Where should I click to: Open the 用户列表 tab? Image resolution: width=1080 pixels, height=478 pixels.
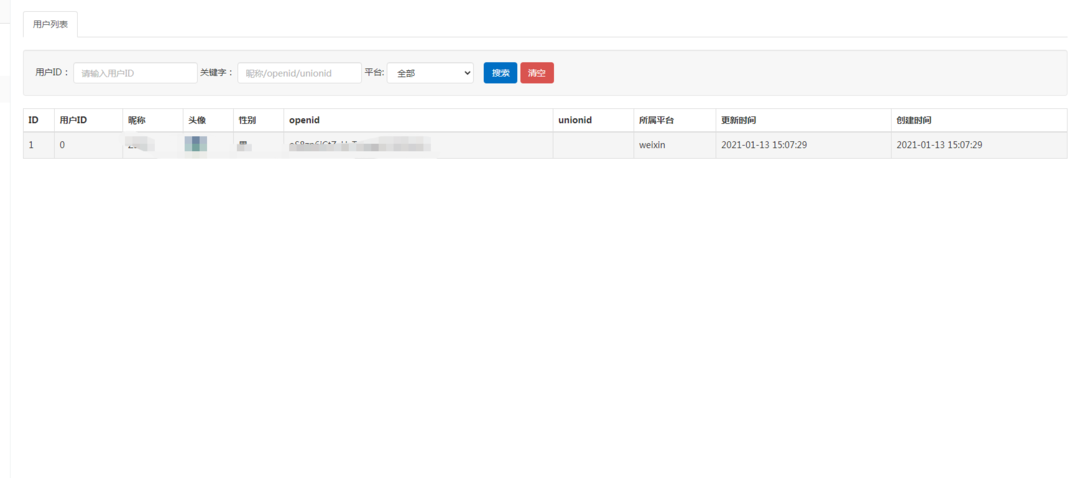click(50, 24)
